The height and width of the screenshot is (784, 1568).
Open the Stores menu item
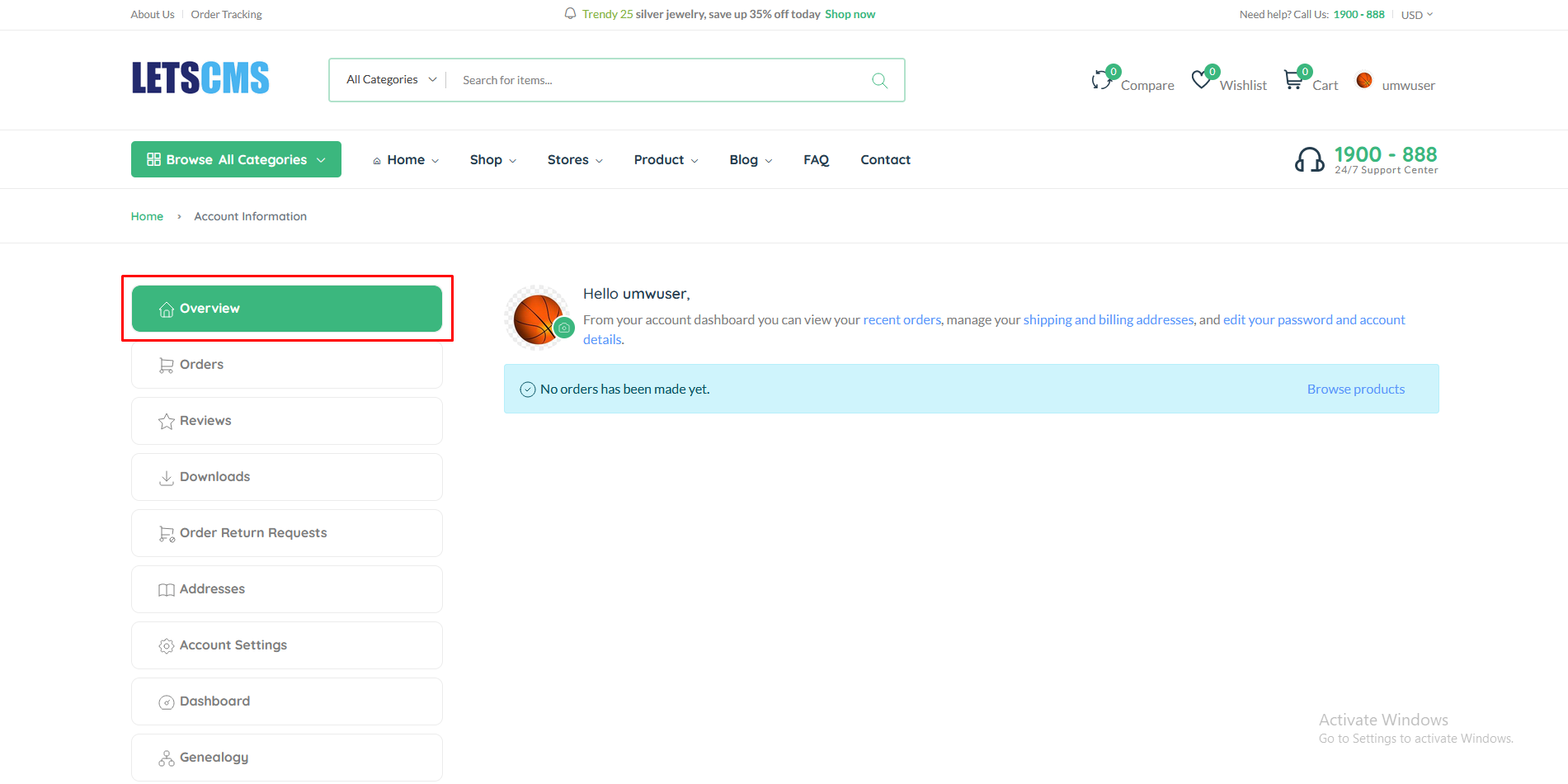568,159
